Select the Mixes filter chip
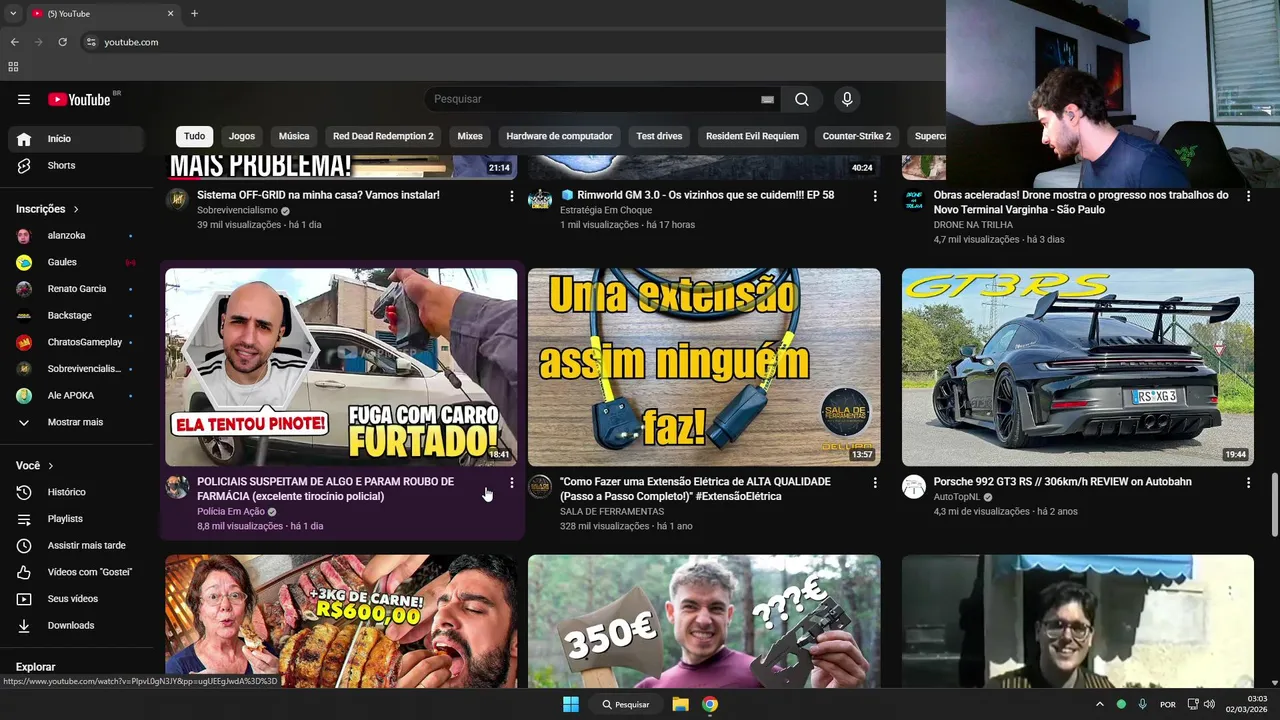1280x720 pixels. [x=470, y=136]
